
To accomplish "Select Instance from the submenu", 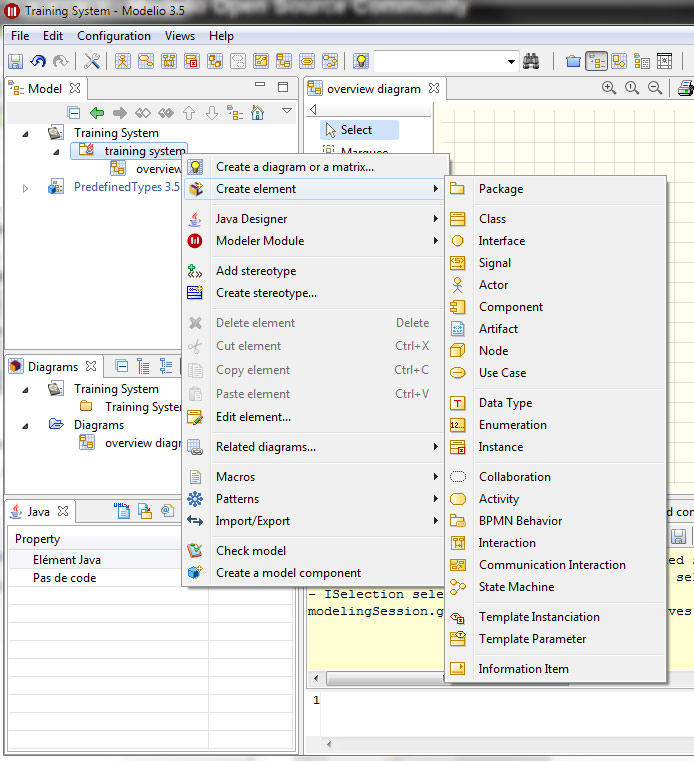I will [556, 447].
